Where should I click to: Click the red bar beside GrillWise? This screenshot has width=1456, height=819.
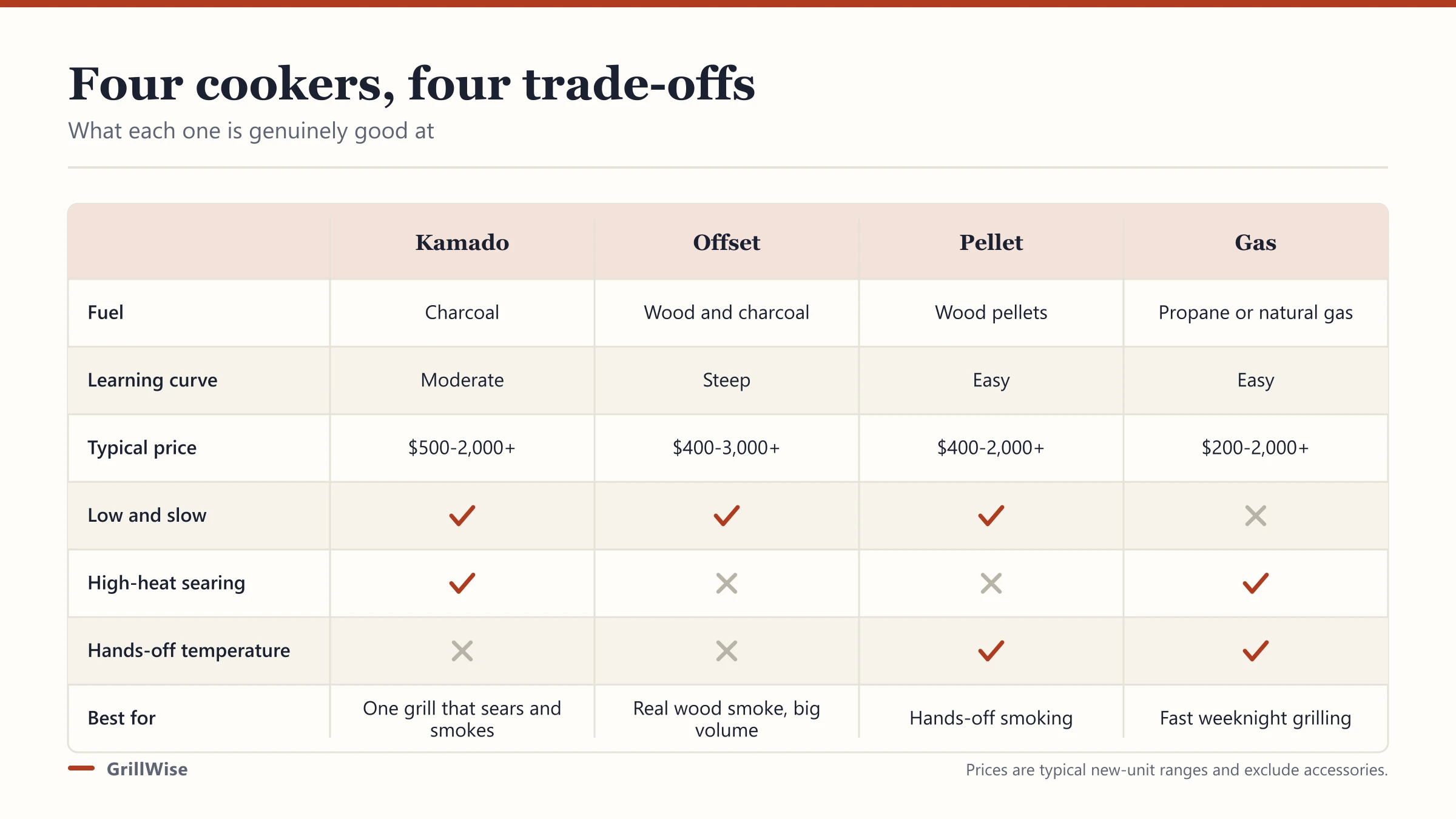click(81, 769)
